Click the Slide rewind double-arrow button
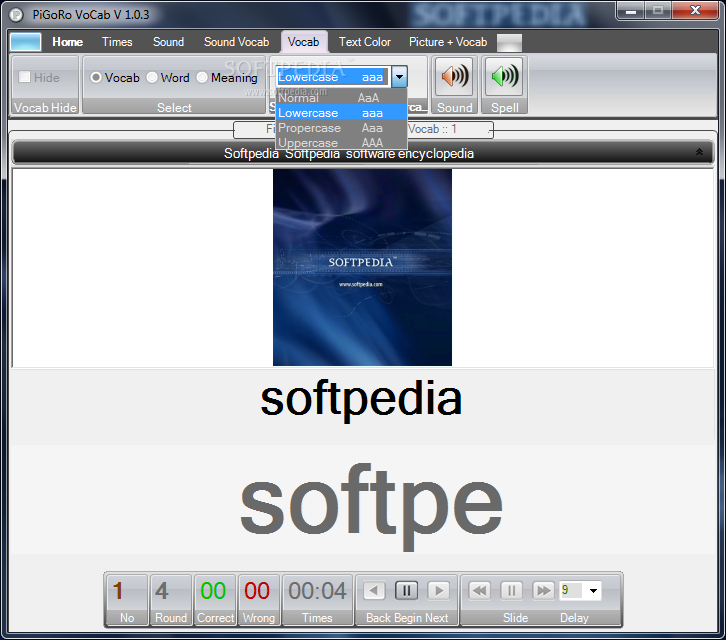 480,590
